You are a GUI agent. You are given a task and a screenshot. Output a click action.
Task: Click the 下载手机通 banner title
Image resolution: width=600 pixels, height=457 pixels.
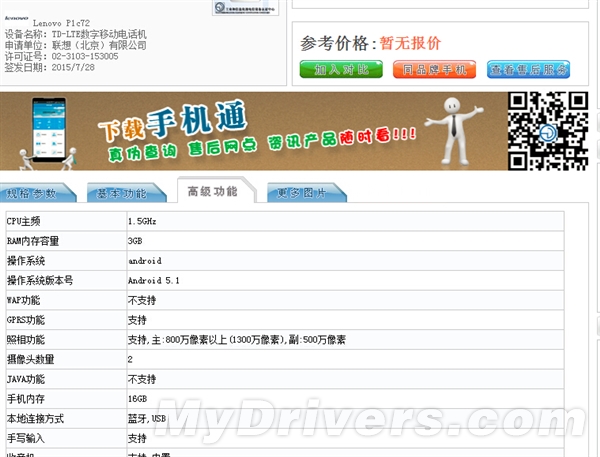click(172, 122)
